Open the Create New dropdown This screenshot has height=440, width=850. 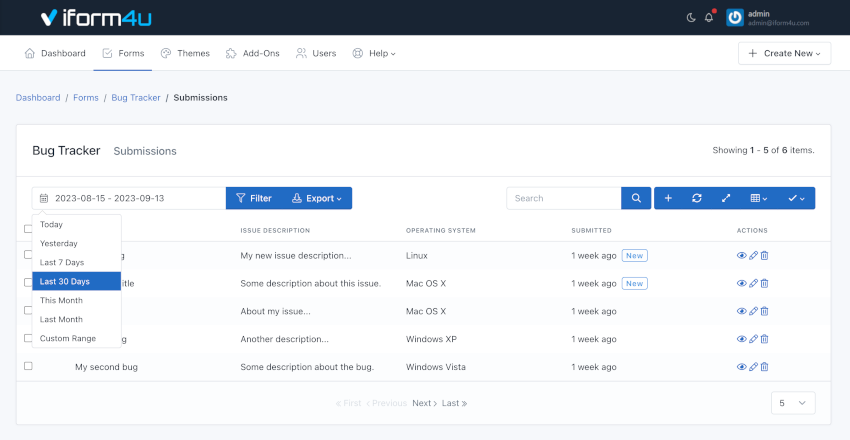784,53
